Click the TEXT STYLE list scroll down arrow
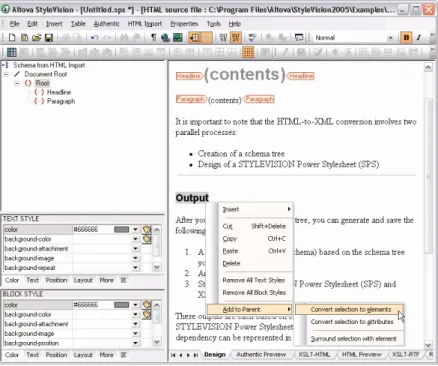This screenshot has width=438, height=366. click(x=157, y=267)
